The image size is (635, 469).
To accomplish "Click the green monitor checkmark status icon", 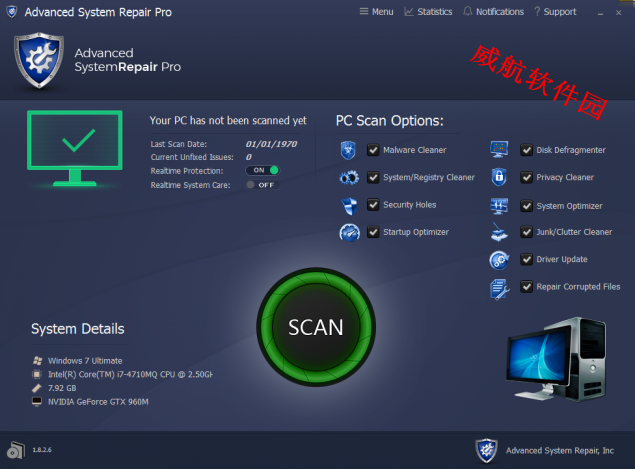I will coord(75,148).
